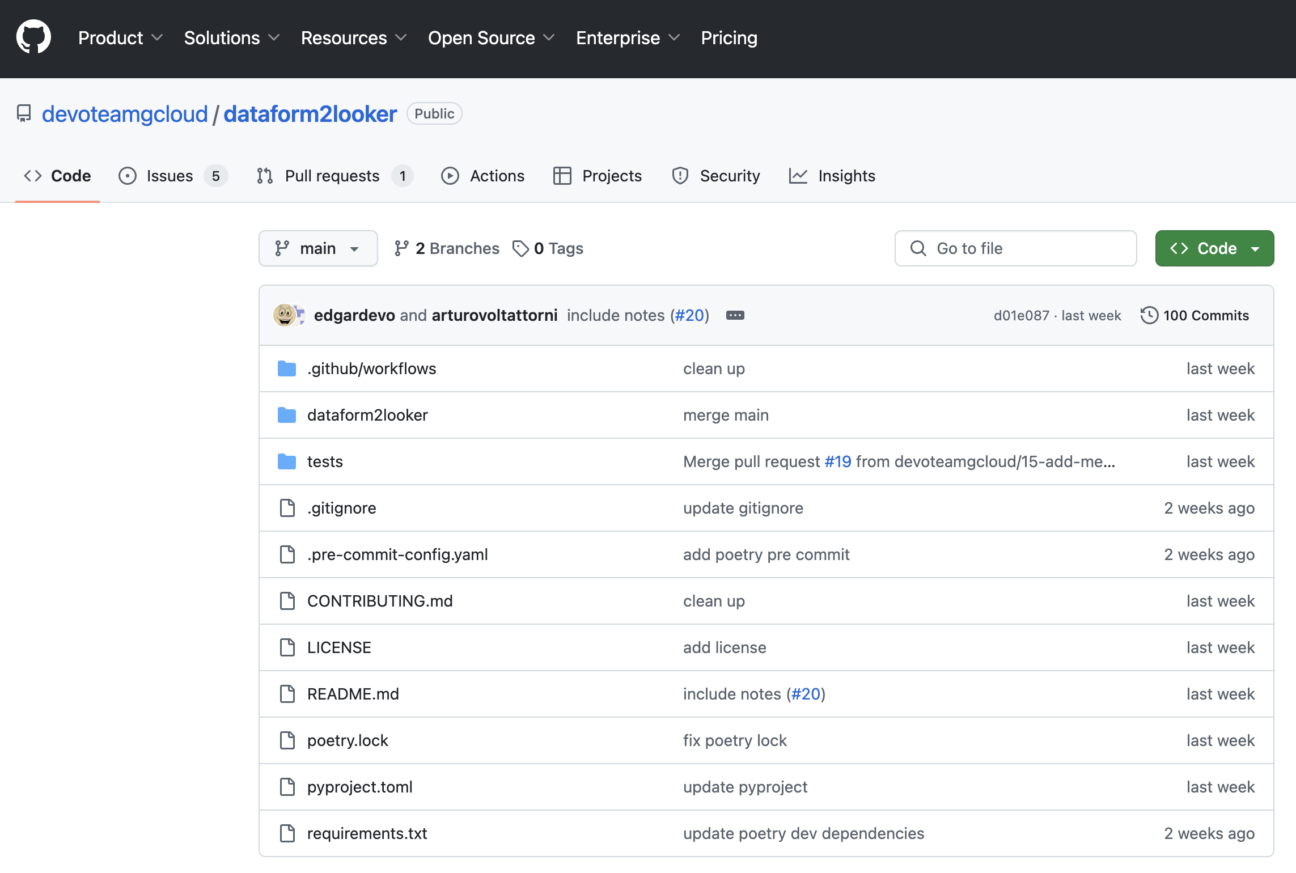The image size is (1296, 873).
Task: Click the edgardevo commit author avatar
Action: (x=284, y=315)
